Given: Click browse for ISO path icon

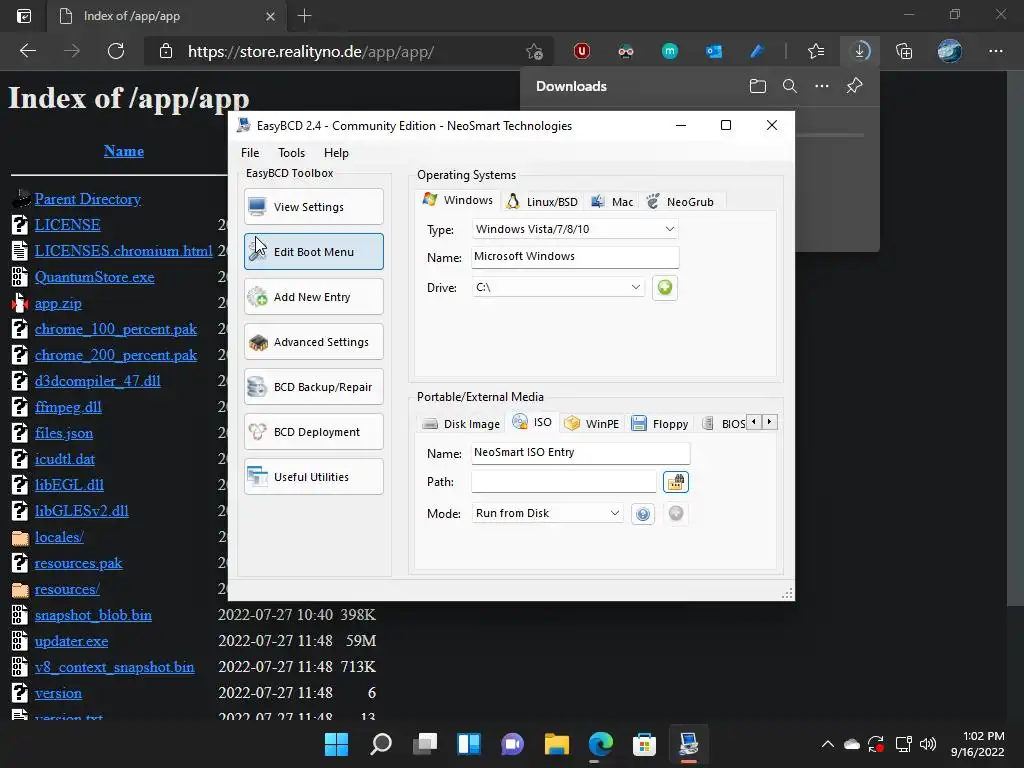Looking at the screenshot, I should coord(676,482).
